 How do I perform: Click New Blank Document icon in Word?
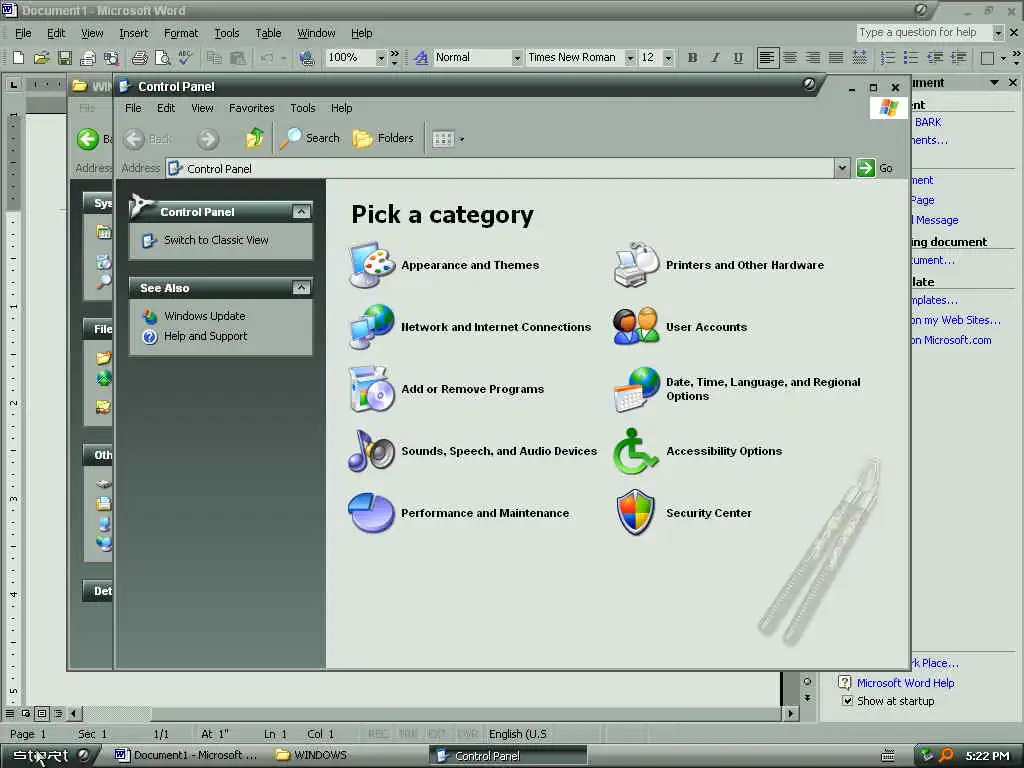(x=18, y=58)
